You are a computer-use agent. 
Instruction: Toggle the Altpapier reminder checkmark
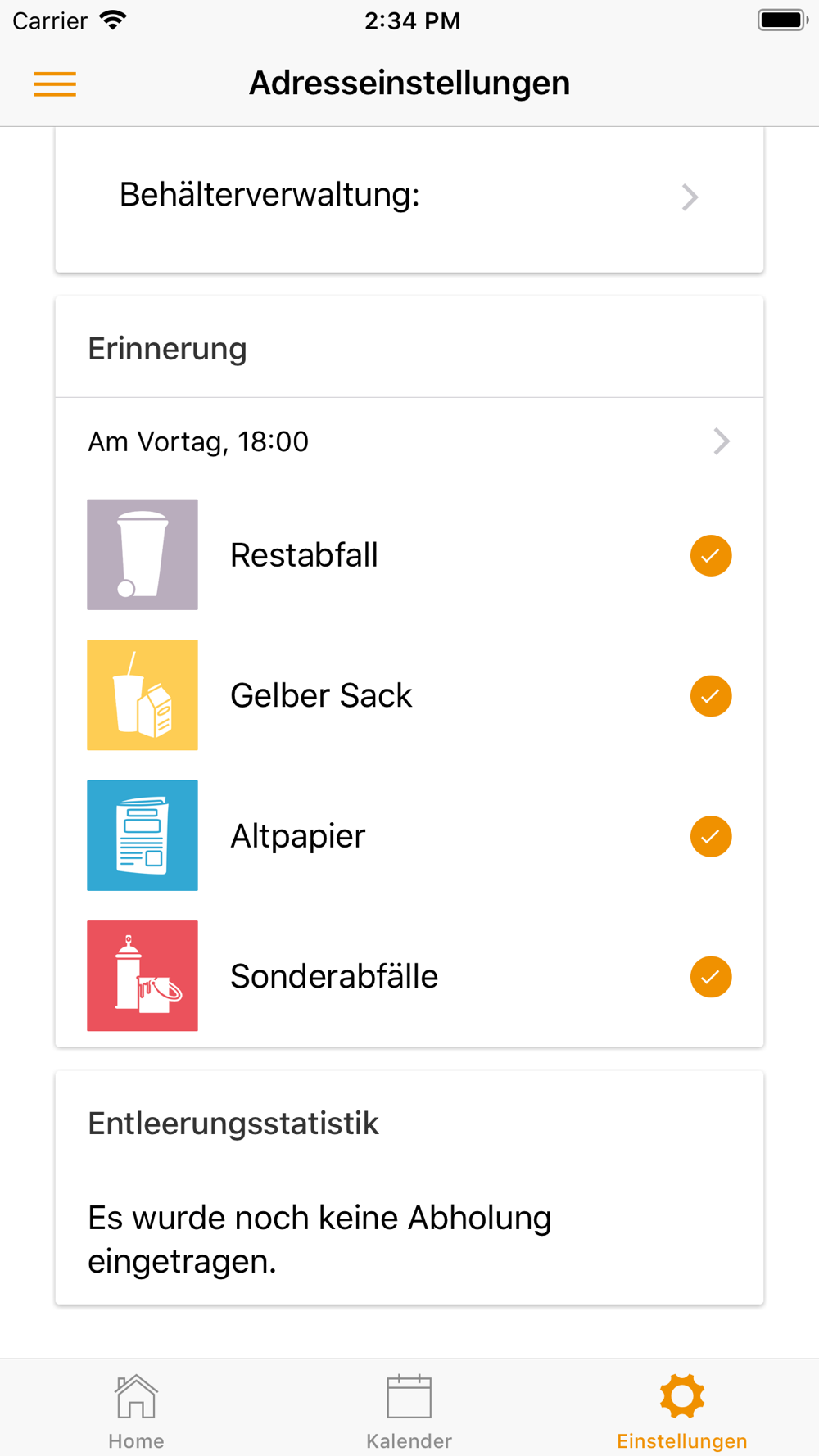[710, 836]
